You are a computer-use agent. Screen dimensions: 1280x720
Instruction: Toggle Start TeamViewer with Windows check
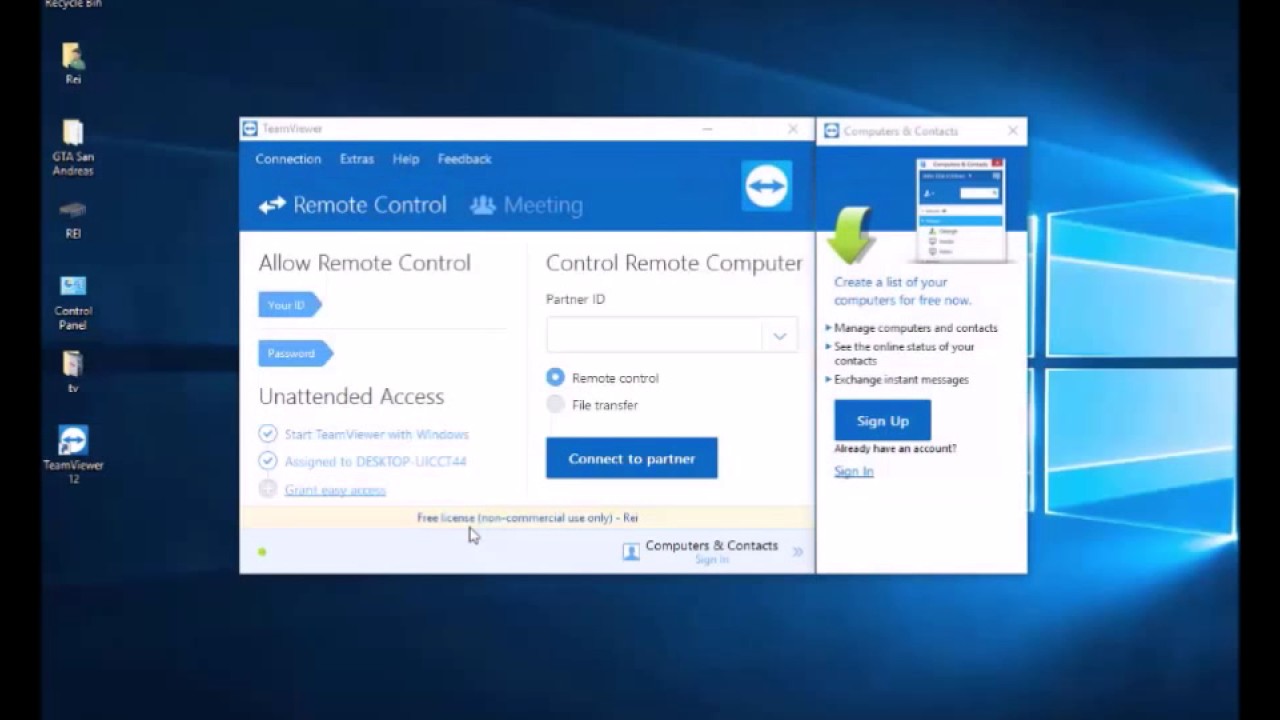267,434
